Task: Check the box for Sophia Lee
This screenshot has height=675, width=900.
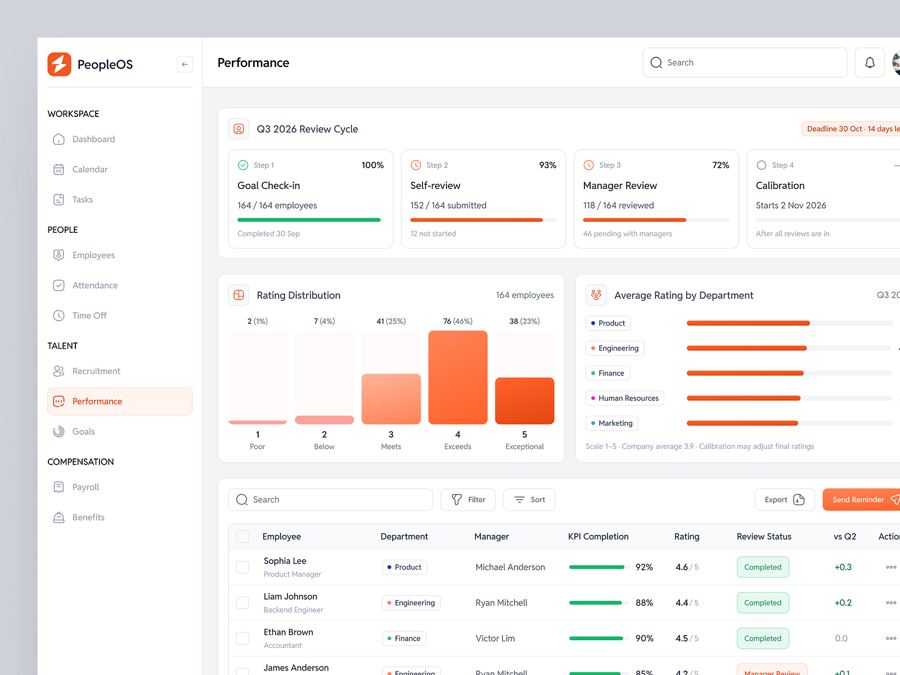Action: point(243,567)
